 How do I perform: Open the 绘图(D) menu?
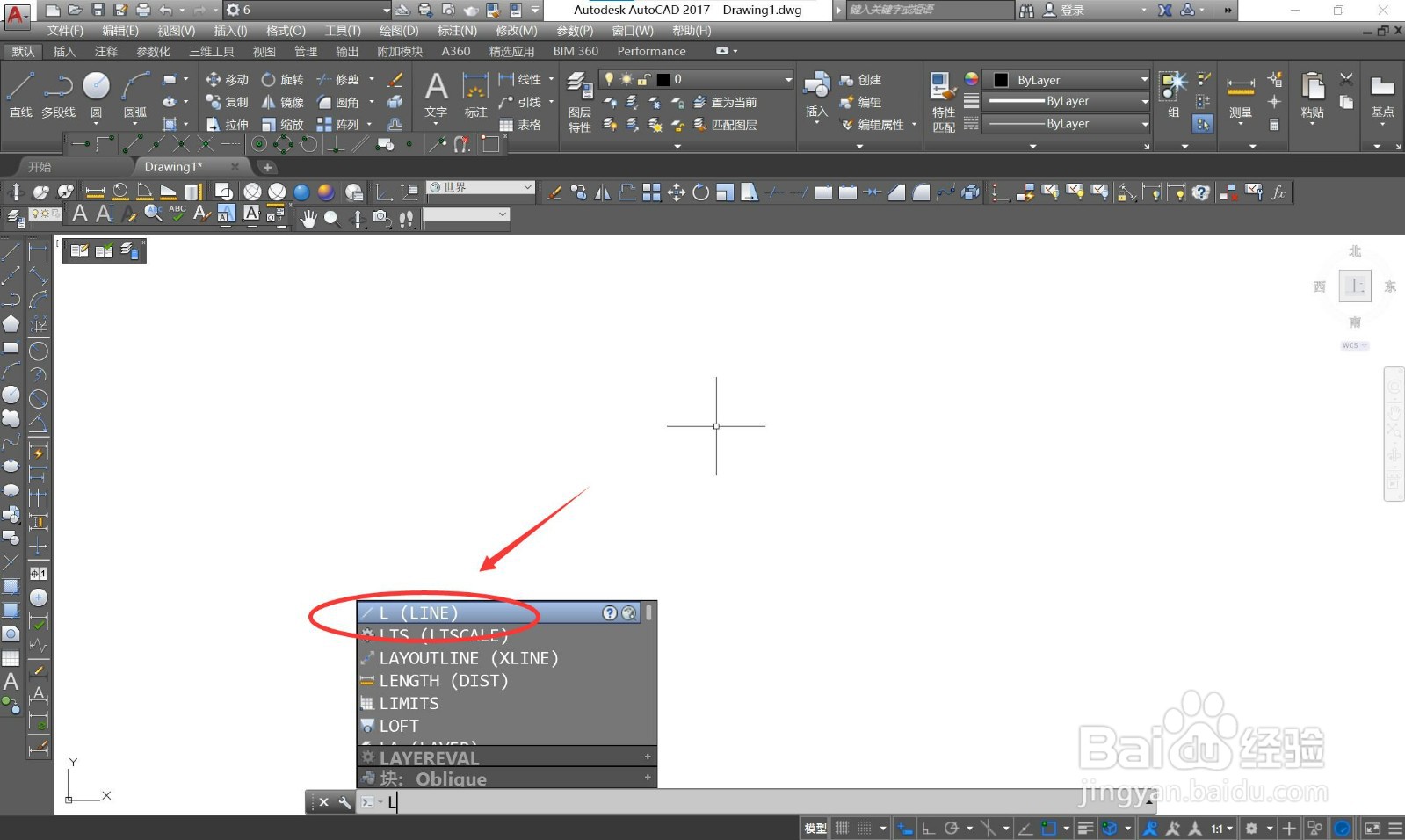click(x=399, y=31)
